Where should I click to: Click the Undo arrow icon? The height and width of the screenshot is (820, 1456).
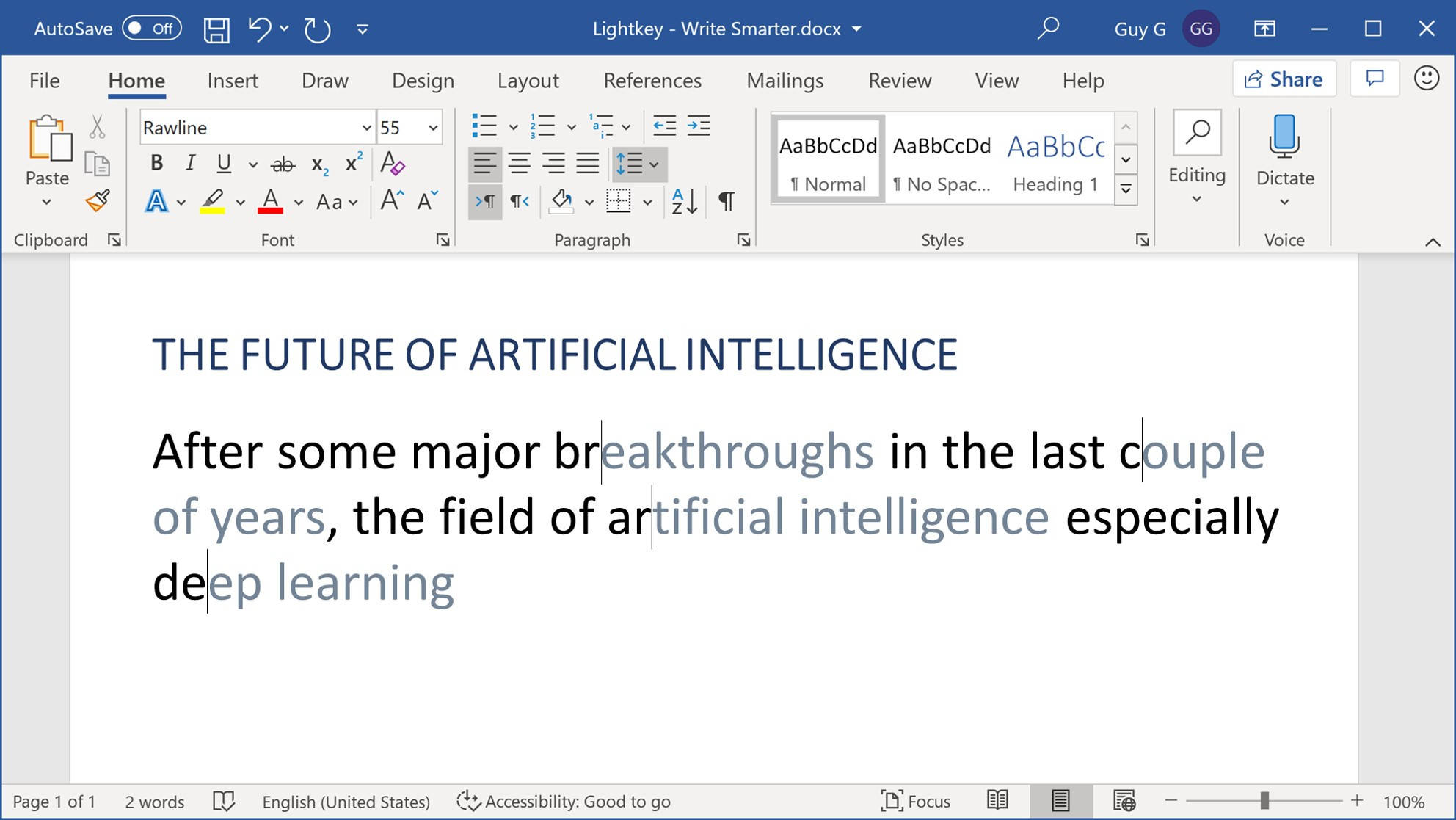(259, 29)
